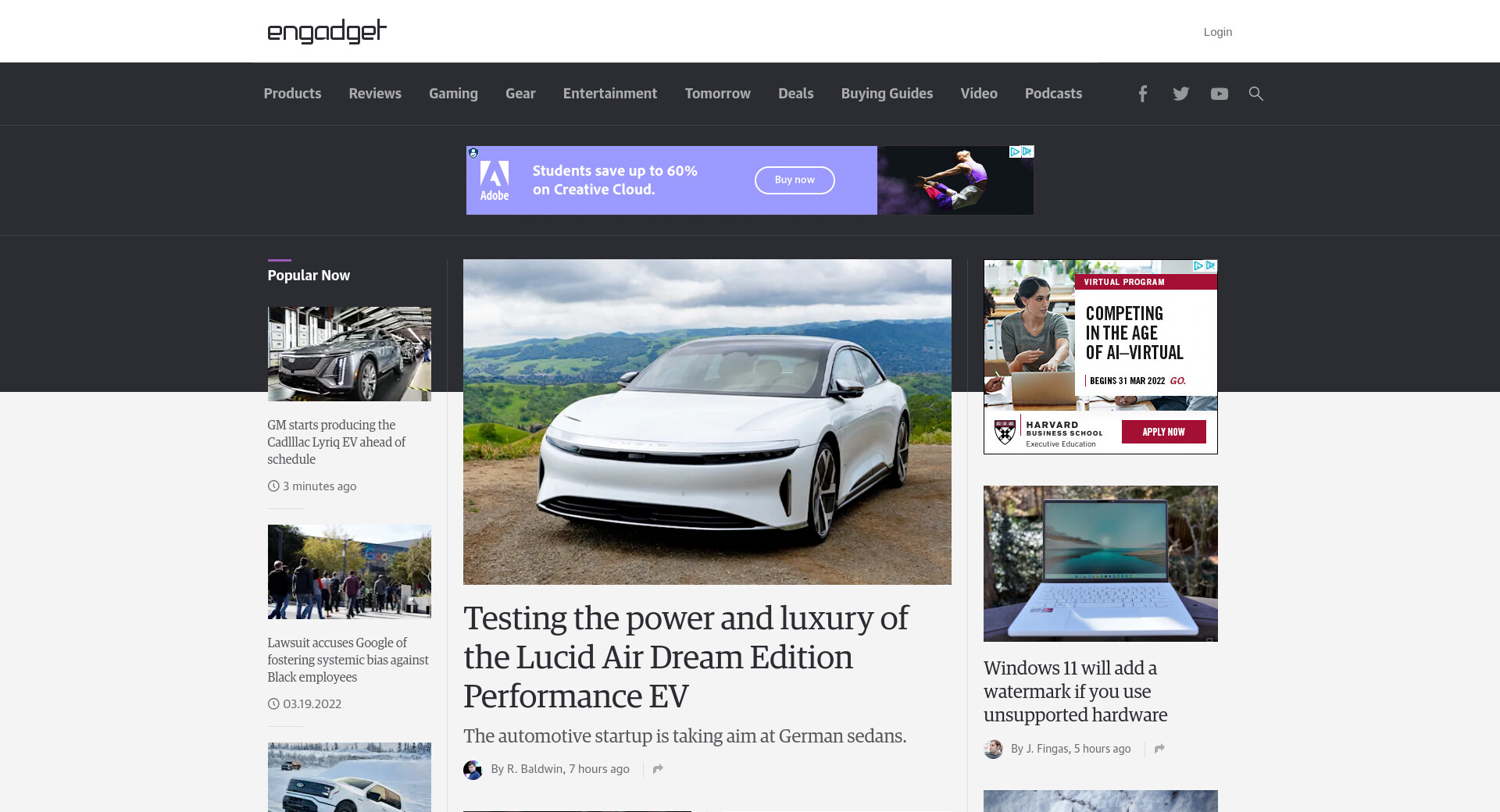Open Engadget Twitter page icon
This screenshot has height=812, width=1500.
coord(1180,94)
